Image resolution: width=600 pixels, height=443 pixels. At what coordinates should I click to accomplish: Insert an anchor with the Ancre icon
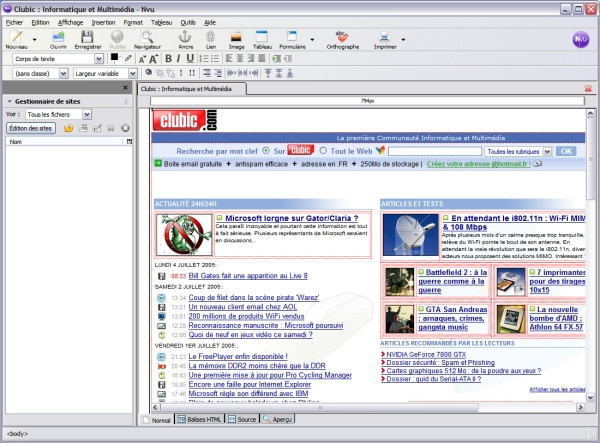point(185,37)
